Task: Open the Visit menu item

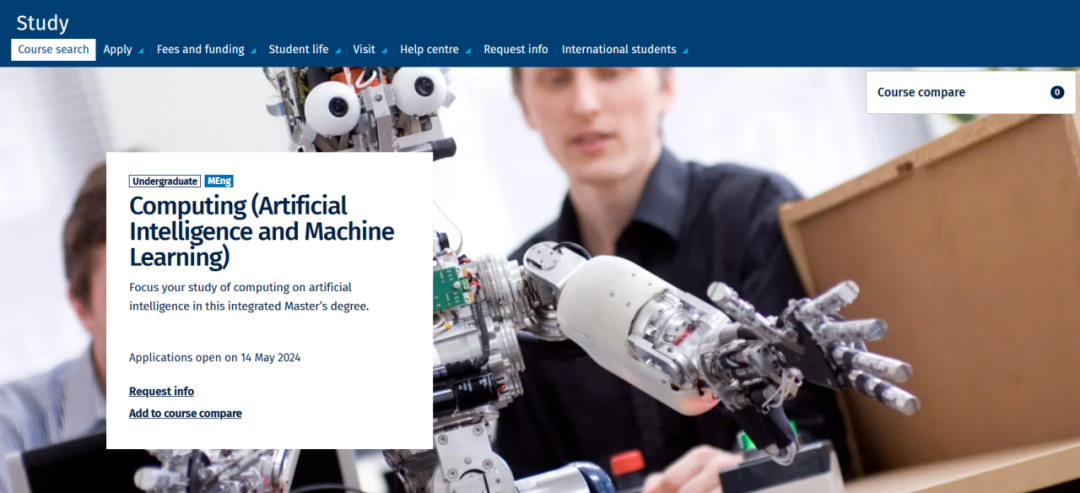Action: [x=364, y=50]
